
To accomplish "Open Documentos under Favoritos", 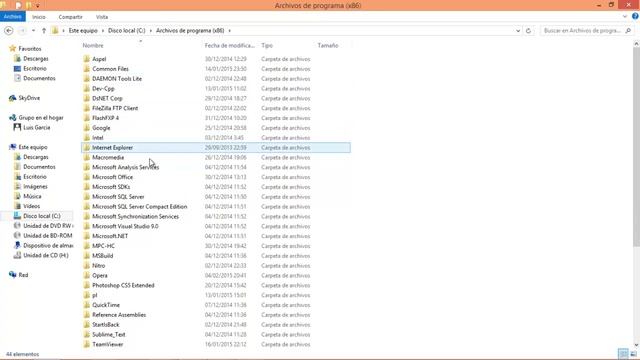I will [x=39, y=78].
